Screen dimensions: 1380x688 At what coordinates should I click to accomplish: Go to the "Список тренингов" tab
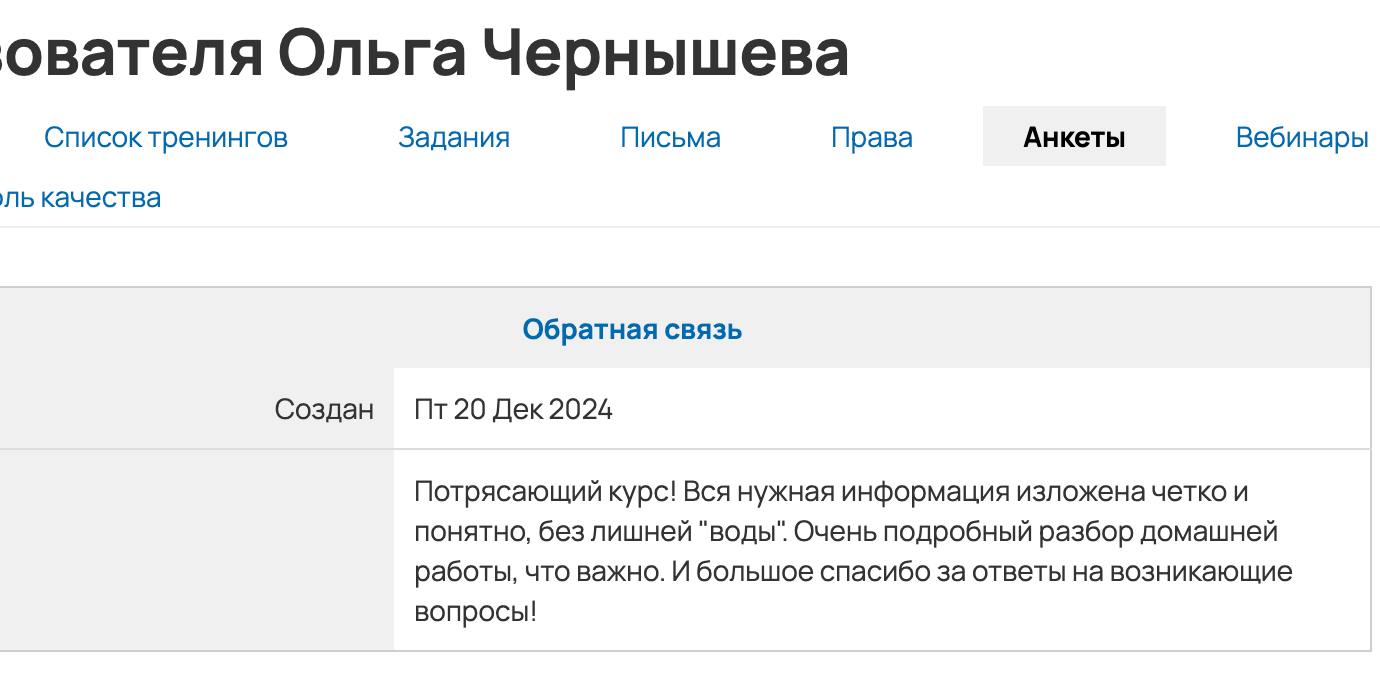coord(165,137)
